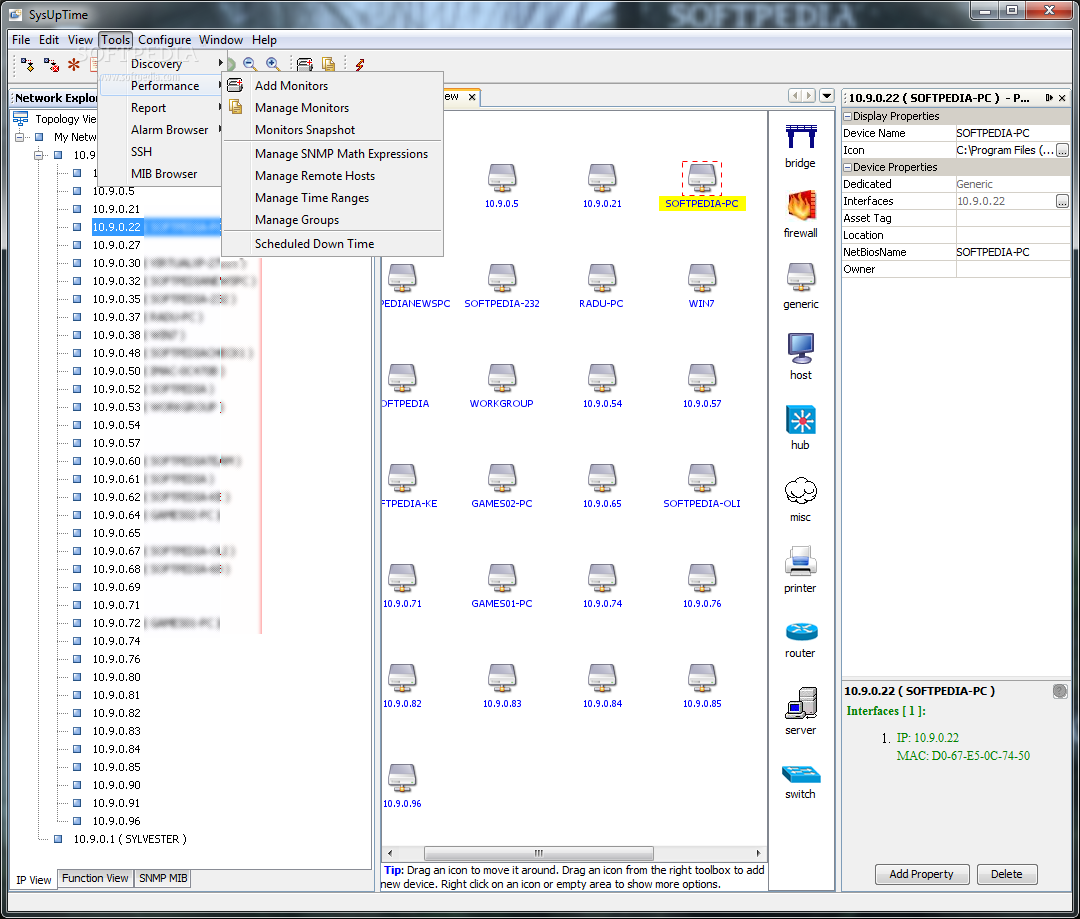
Task: Click the red lightning bolt toolbar icon
Action: (x=360, y=64)
